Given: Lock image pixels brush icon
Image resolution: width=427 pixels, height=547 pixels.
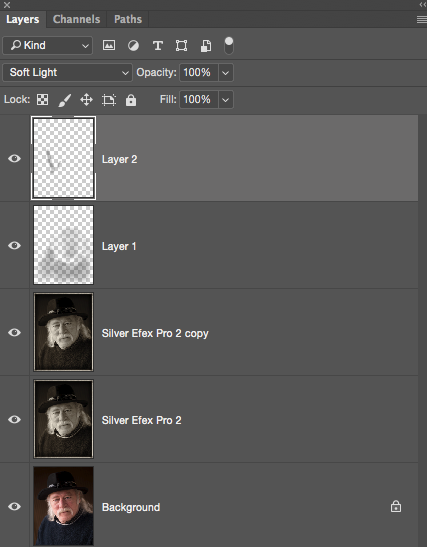Looking at the screenshot, I should click(65, 100).
